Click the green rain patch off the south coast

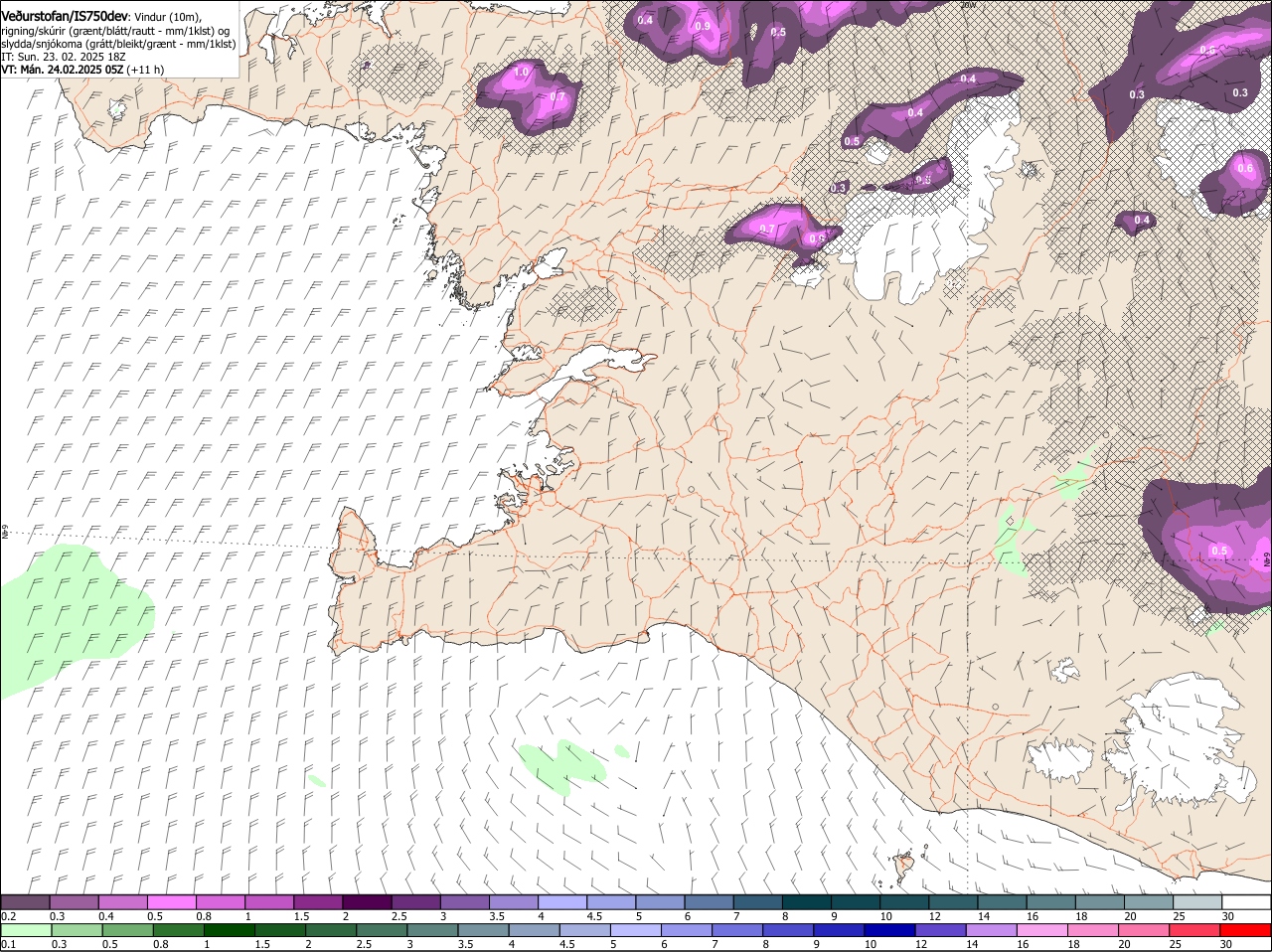point(562,765)
